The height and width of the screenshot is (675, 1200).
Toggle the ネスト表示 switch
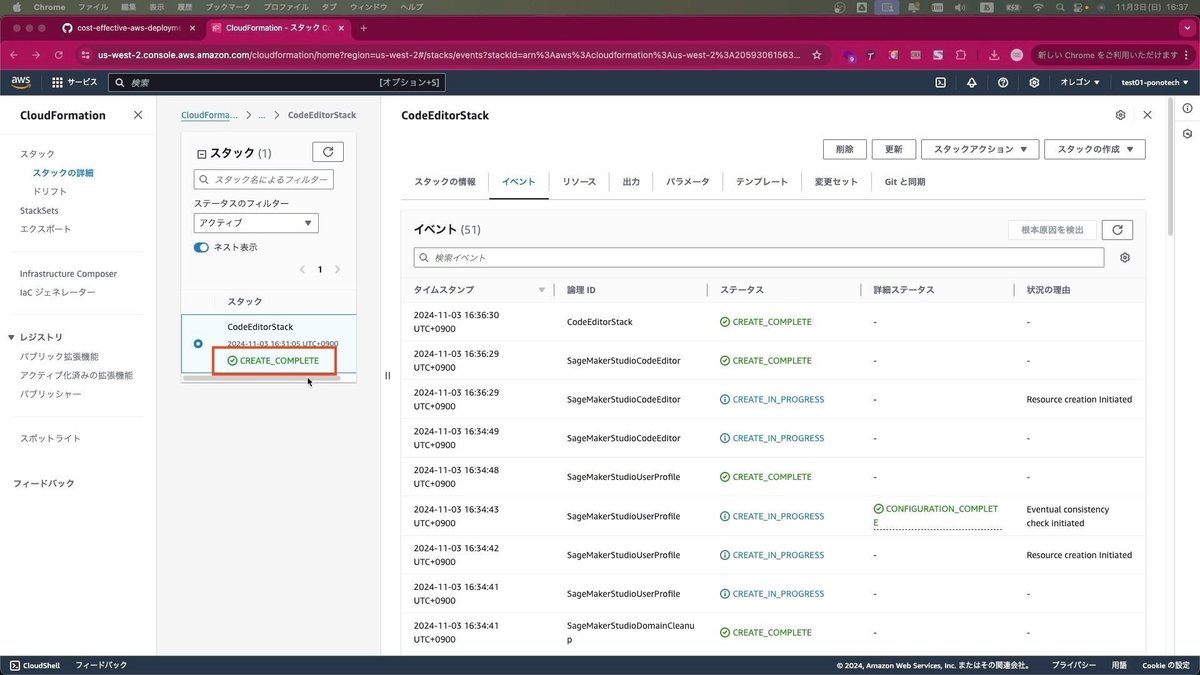point(201,247)
